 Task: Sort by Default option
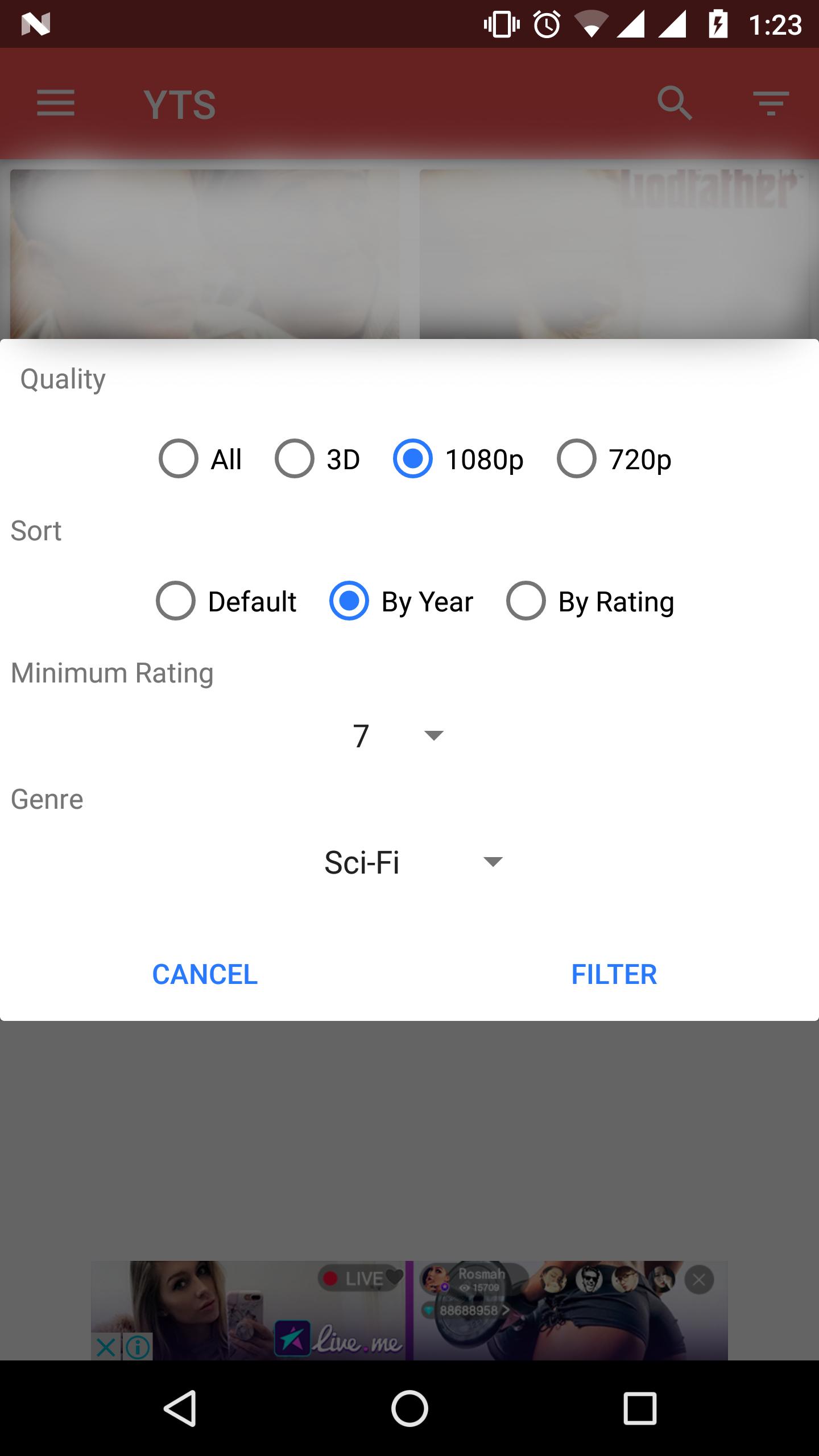tap(226, 601)
